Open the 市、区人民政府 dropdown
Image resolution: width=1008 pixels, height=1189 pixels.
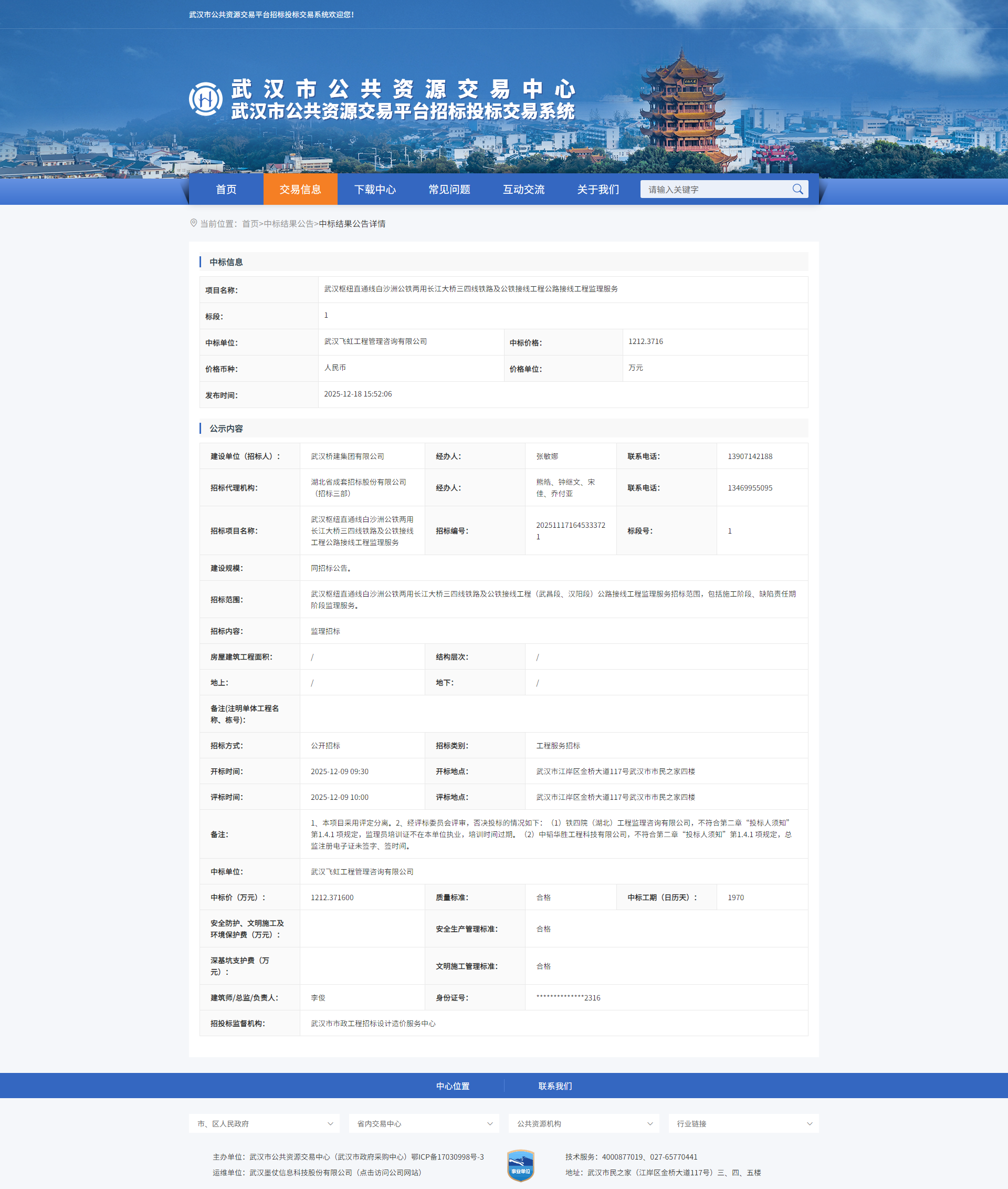pyautogui.click(x=264, y=1123)
